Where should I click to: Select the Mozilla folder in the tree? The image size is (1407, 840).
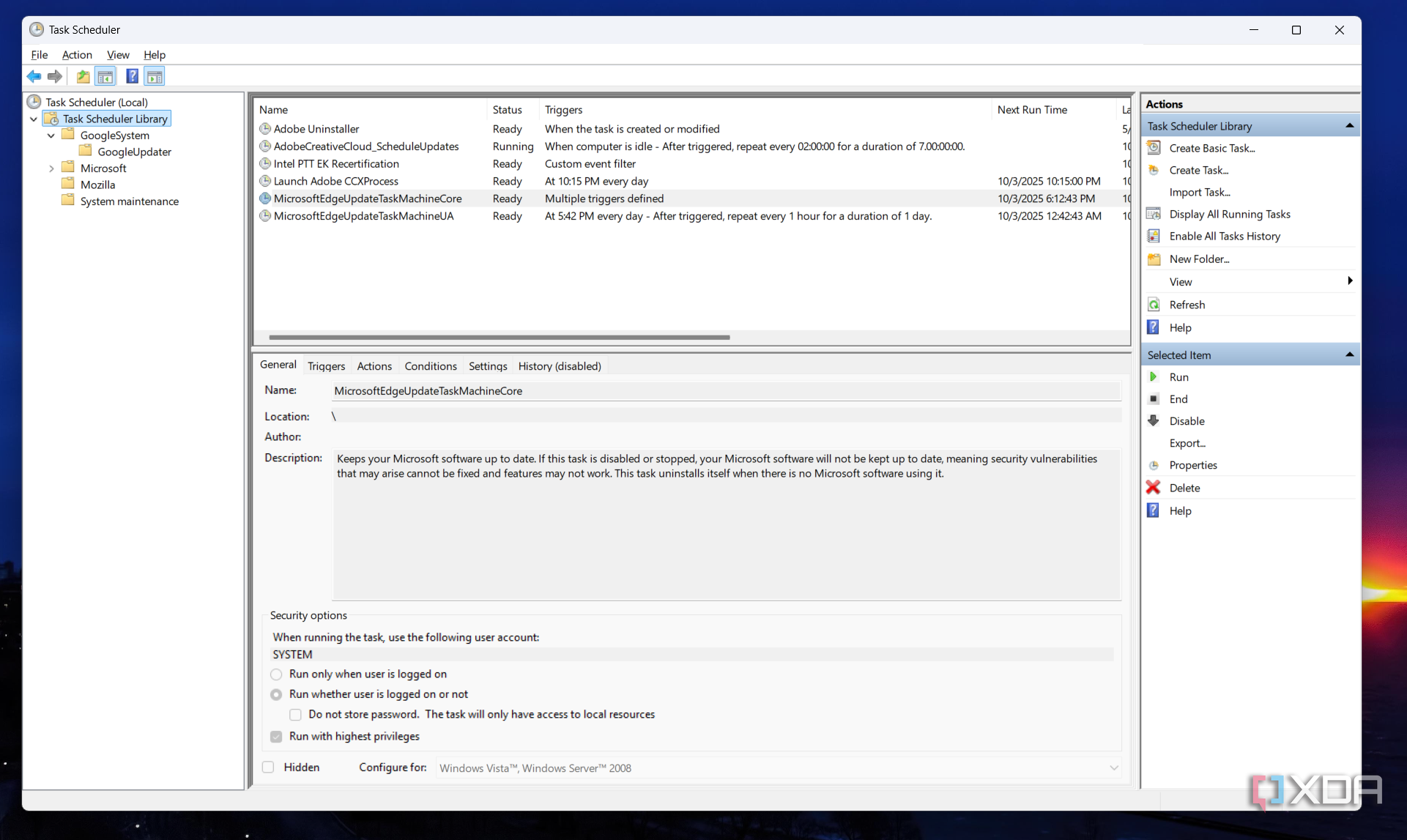(x=97, y=185)
